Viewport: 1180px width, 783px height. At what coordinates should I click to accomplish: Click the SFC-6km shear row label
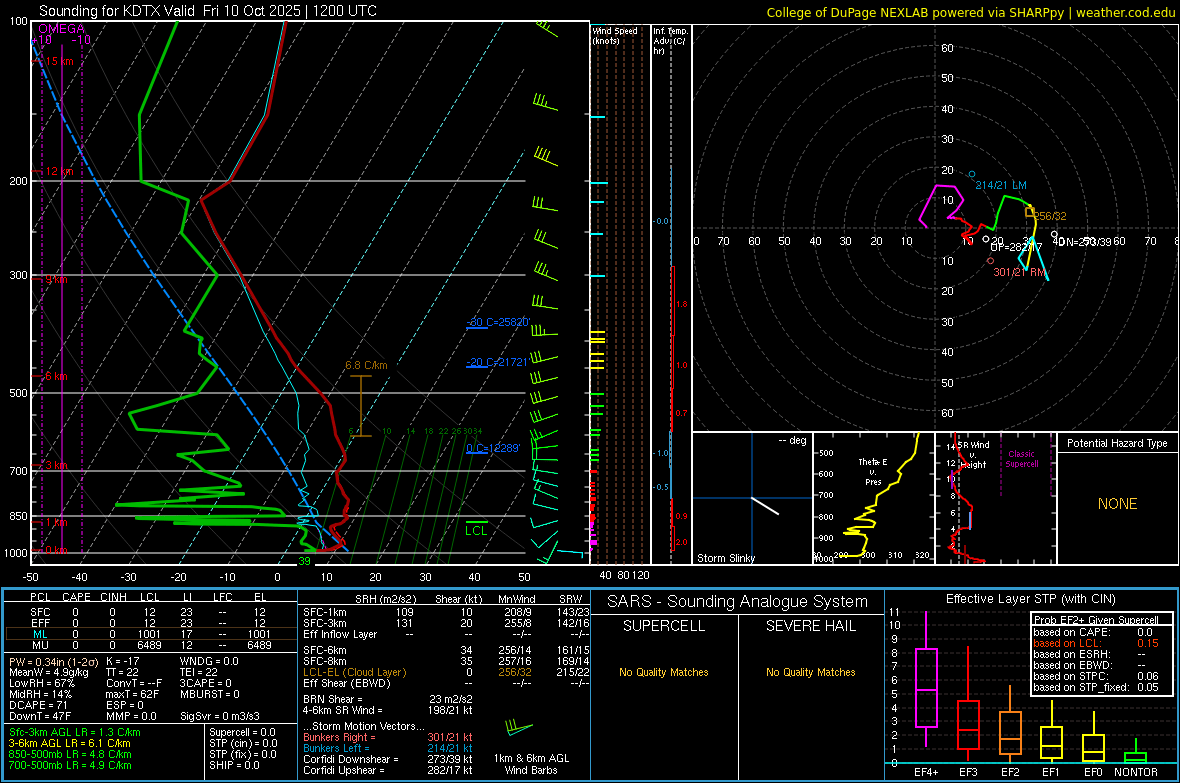[325, 650]
